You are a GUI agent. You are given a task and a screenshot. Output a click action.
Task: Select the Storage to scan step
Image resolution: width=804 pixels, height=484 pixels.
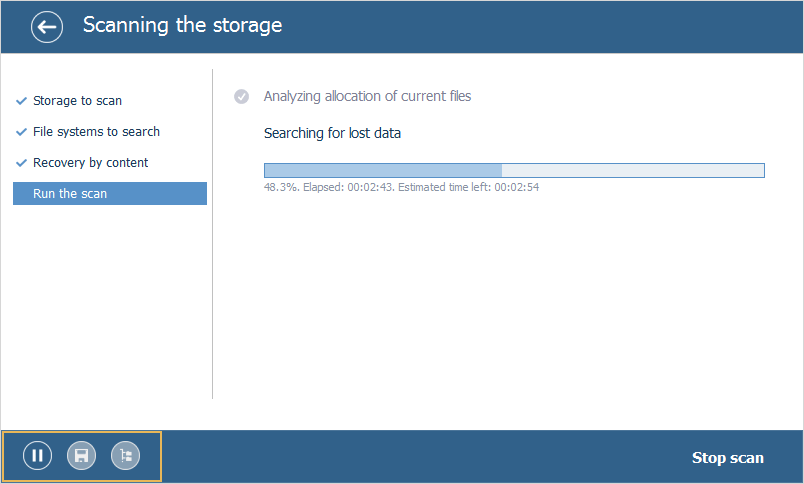coord(78,101)
